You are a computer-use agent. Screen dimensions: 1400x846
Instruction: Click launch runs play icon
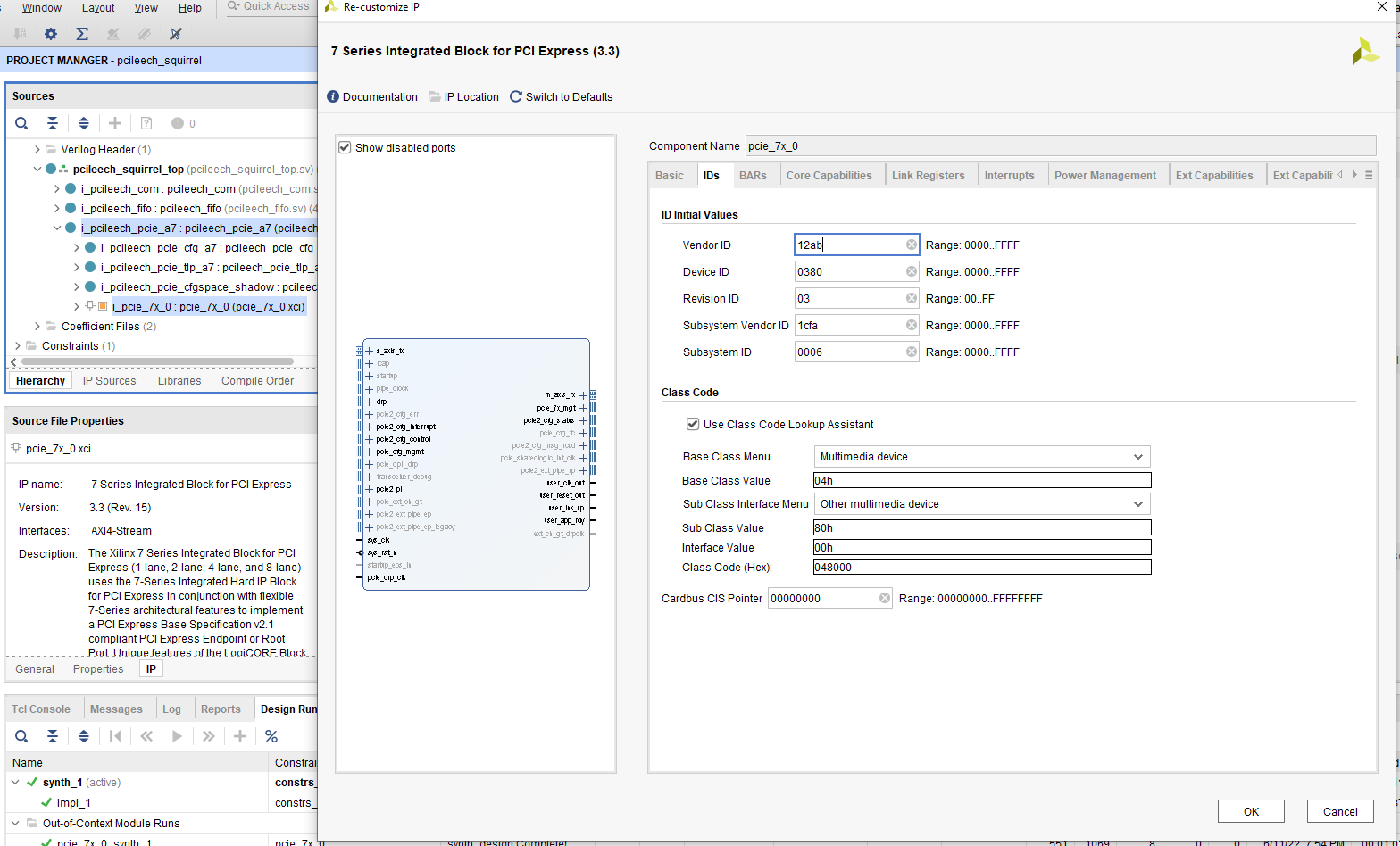click(x=177, y=736)
